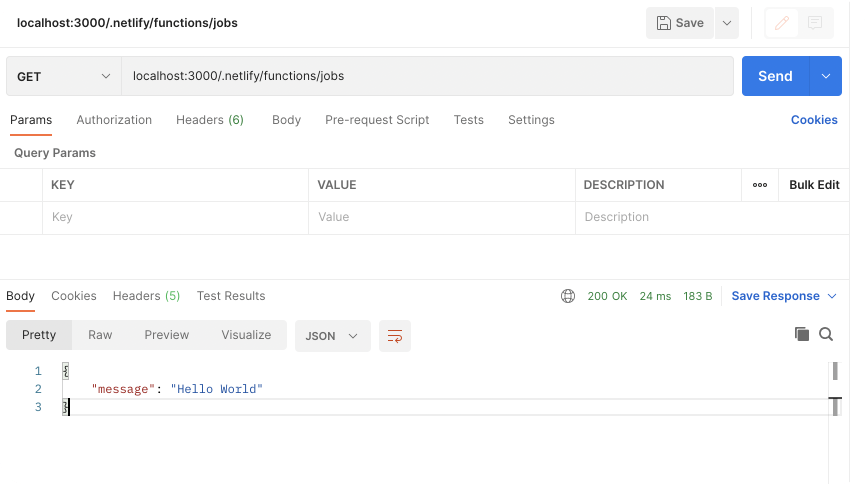Open the request Headers (6) tab

click(x=210, y=120)
